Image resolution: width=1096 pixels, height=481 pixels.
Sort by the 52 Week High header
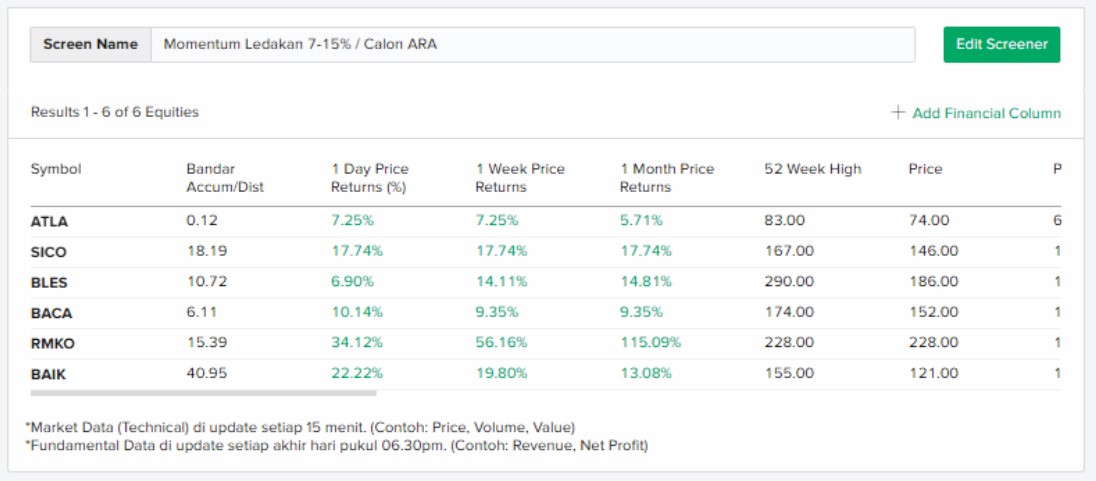point(812,169)
